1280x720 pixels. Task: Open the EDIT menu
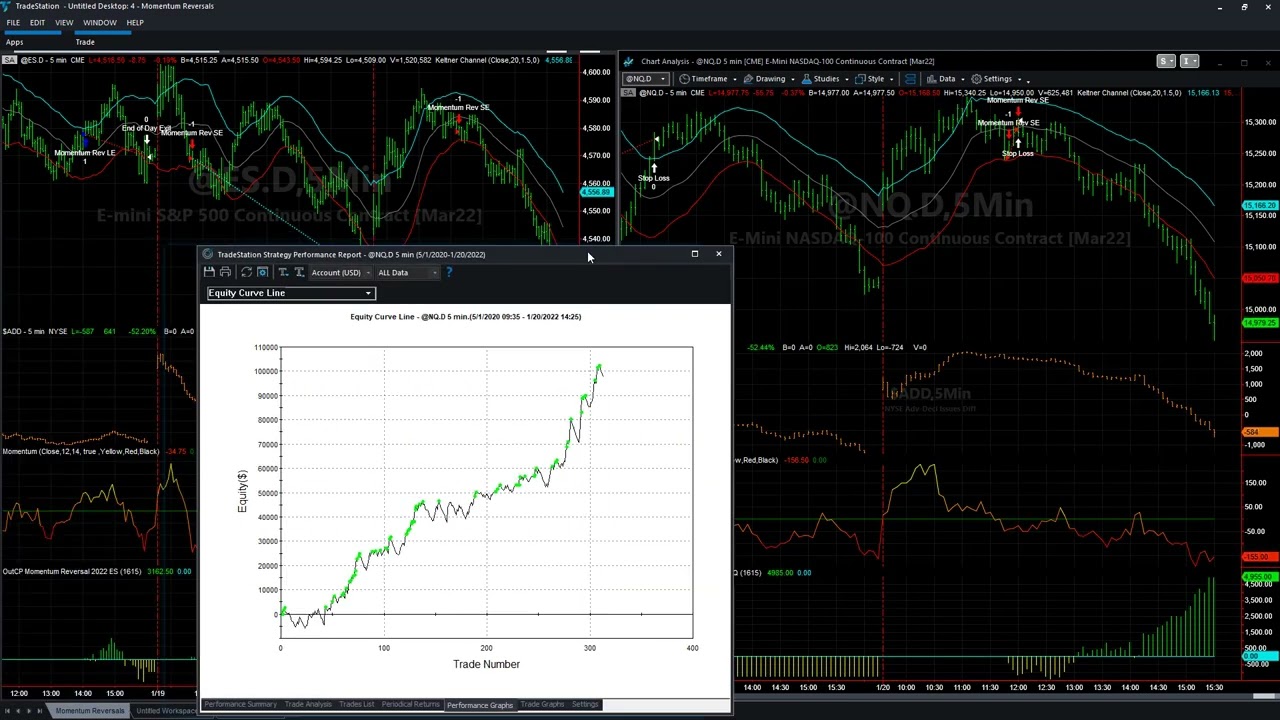(37, 22)
